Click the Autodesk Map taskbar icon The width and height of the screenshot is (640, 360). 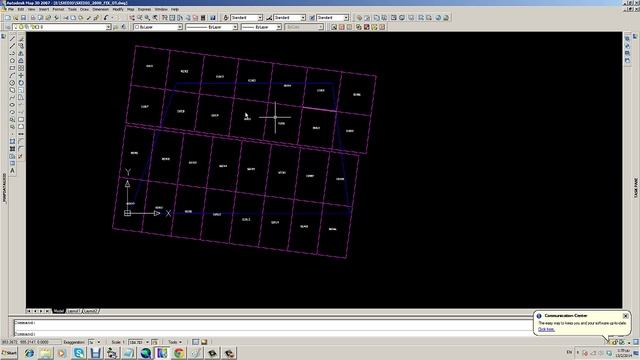pos(162,353)
